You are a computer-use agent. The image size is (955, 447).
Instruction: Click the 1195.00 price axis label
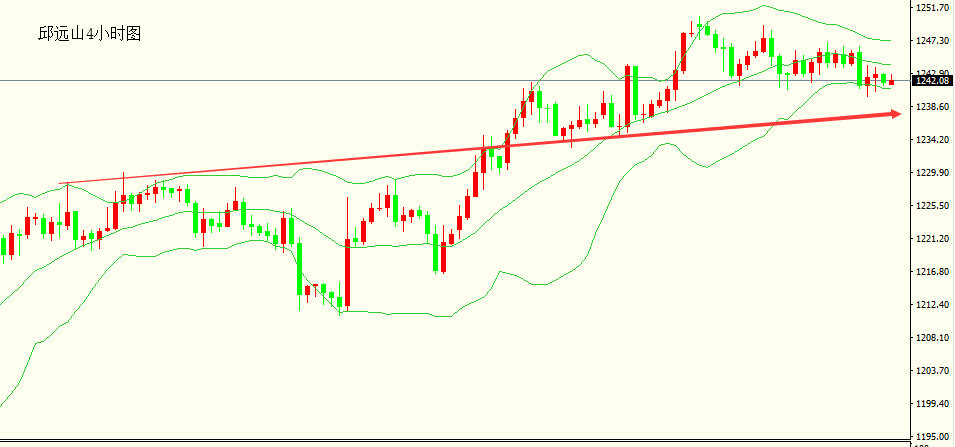[x=933, y=437]
